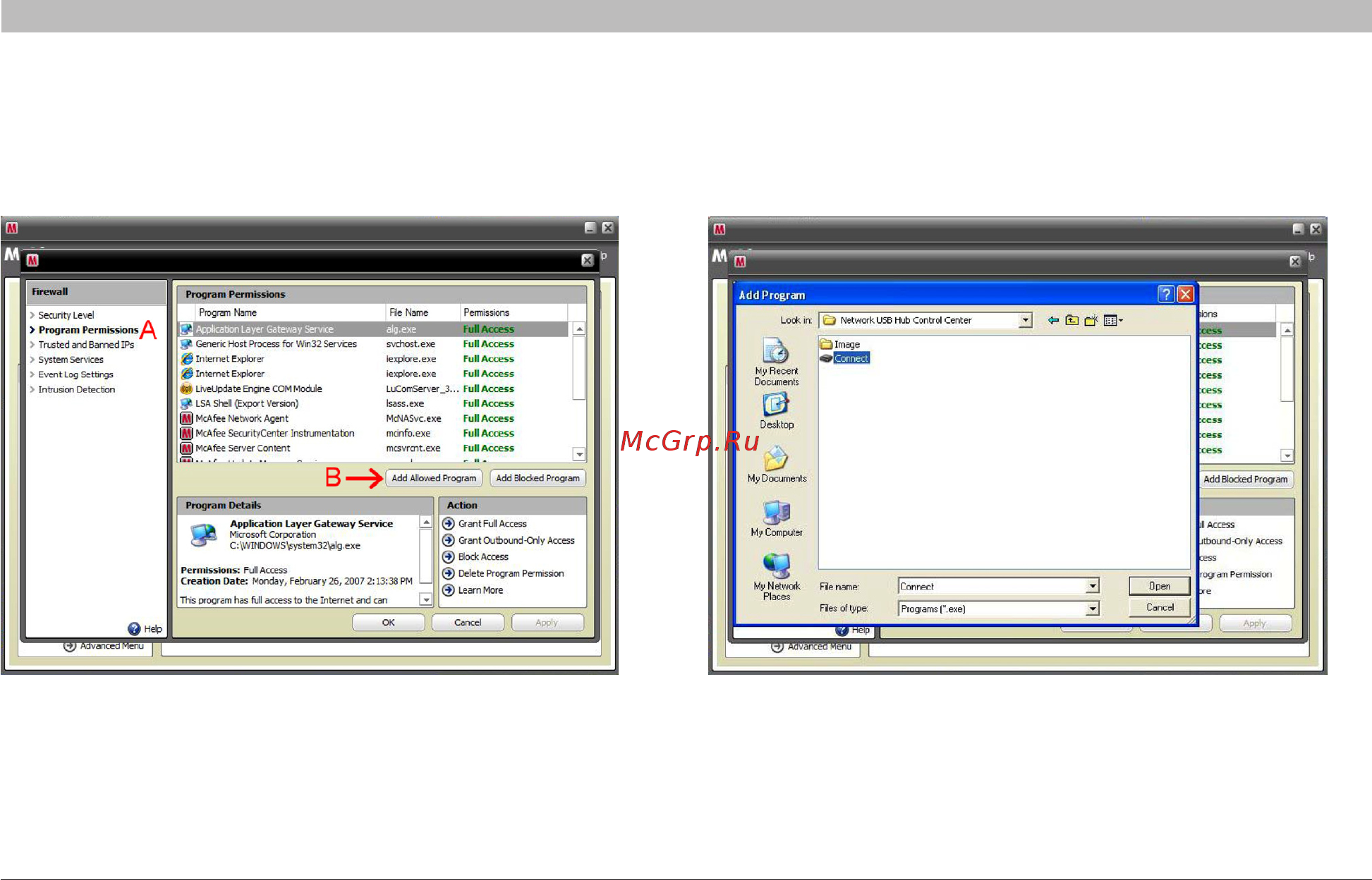Image resolution: width=1372 pixels, height=880 pixels.
Task: Click the program list scroll-down arrow
Action: (579, 455)
